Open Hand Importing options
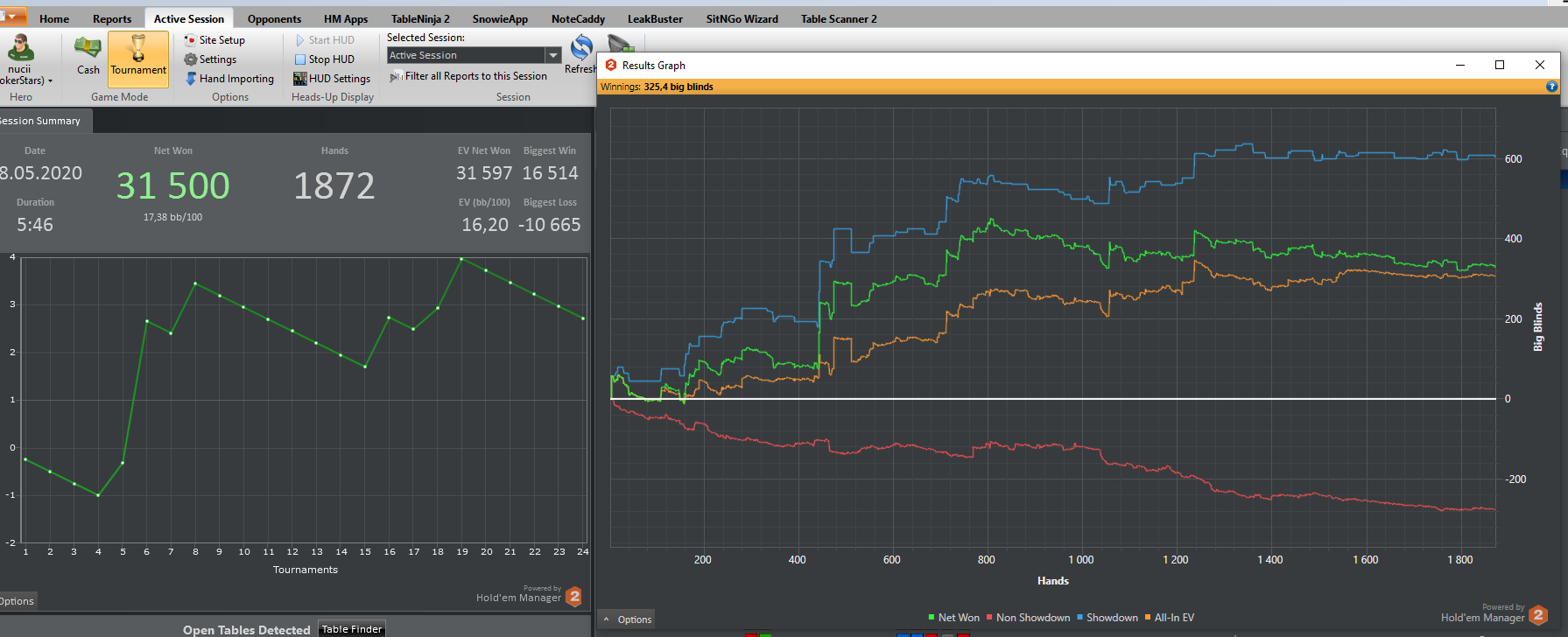 click(x=229, y=79)
